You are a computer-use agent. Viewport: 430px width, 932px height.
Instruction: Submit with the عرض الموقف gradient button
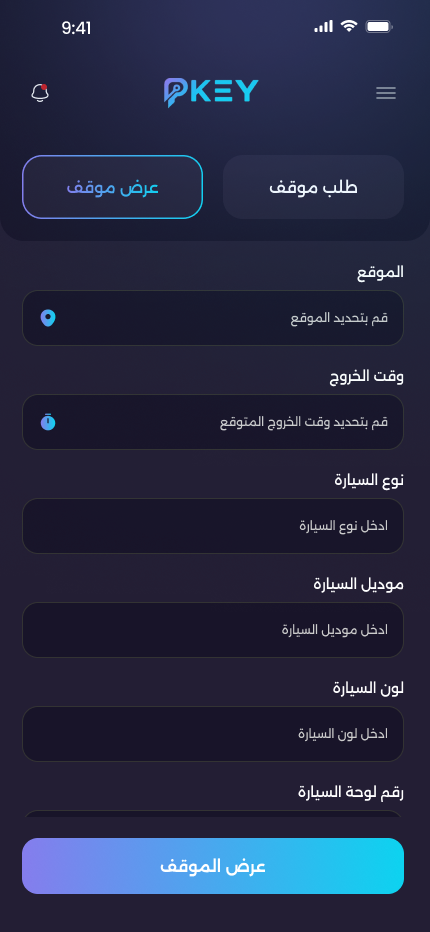[x=213, y=866]
